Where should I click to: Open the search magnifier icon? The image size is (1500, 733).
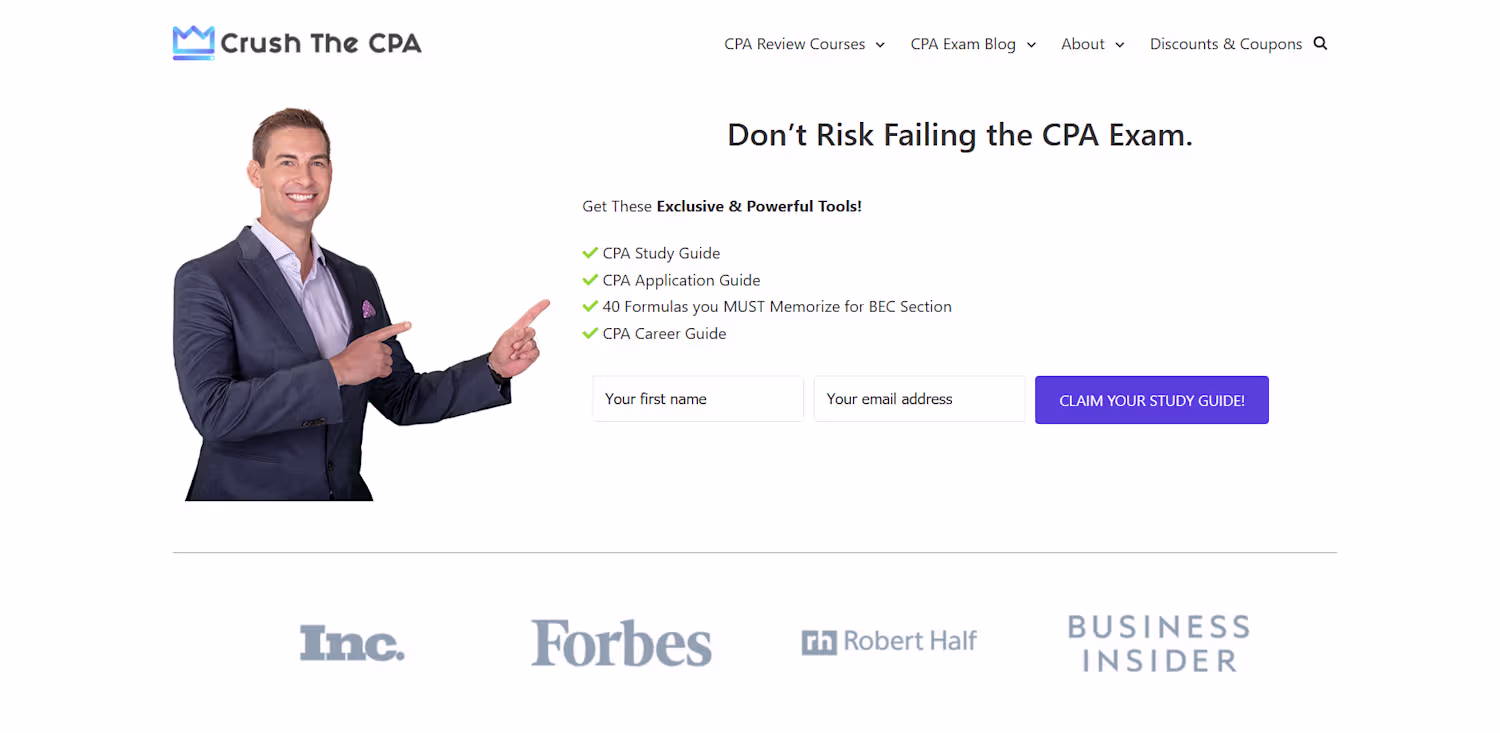pos(1320,43)
